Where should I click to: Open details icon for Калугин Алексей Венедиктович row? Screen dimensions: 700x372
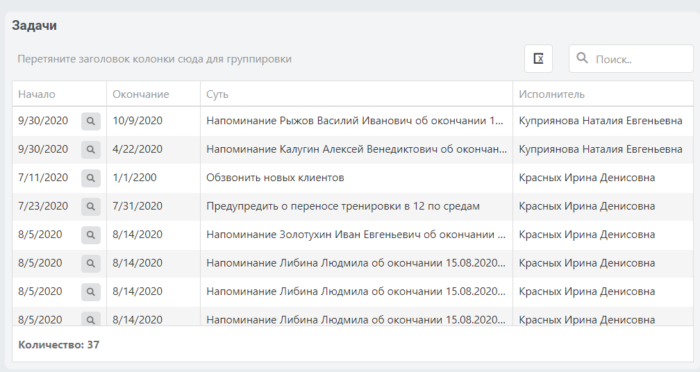tap(91, 150)
